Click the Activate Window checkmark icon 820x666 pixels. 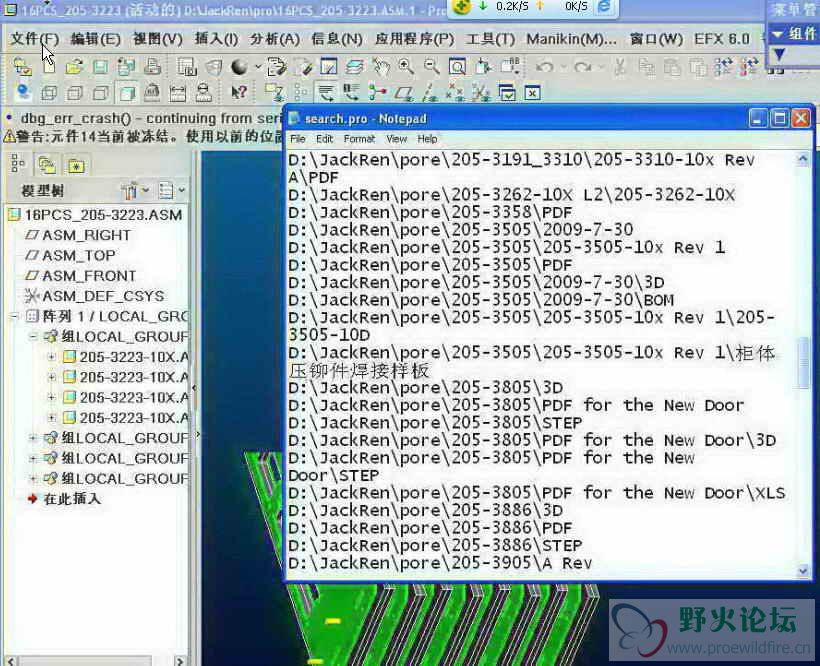[x=507, y=93]
